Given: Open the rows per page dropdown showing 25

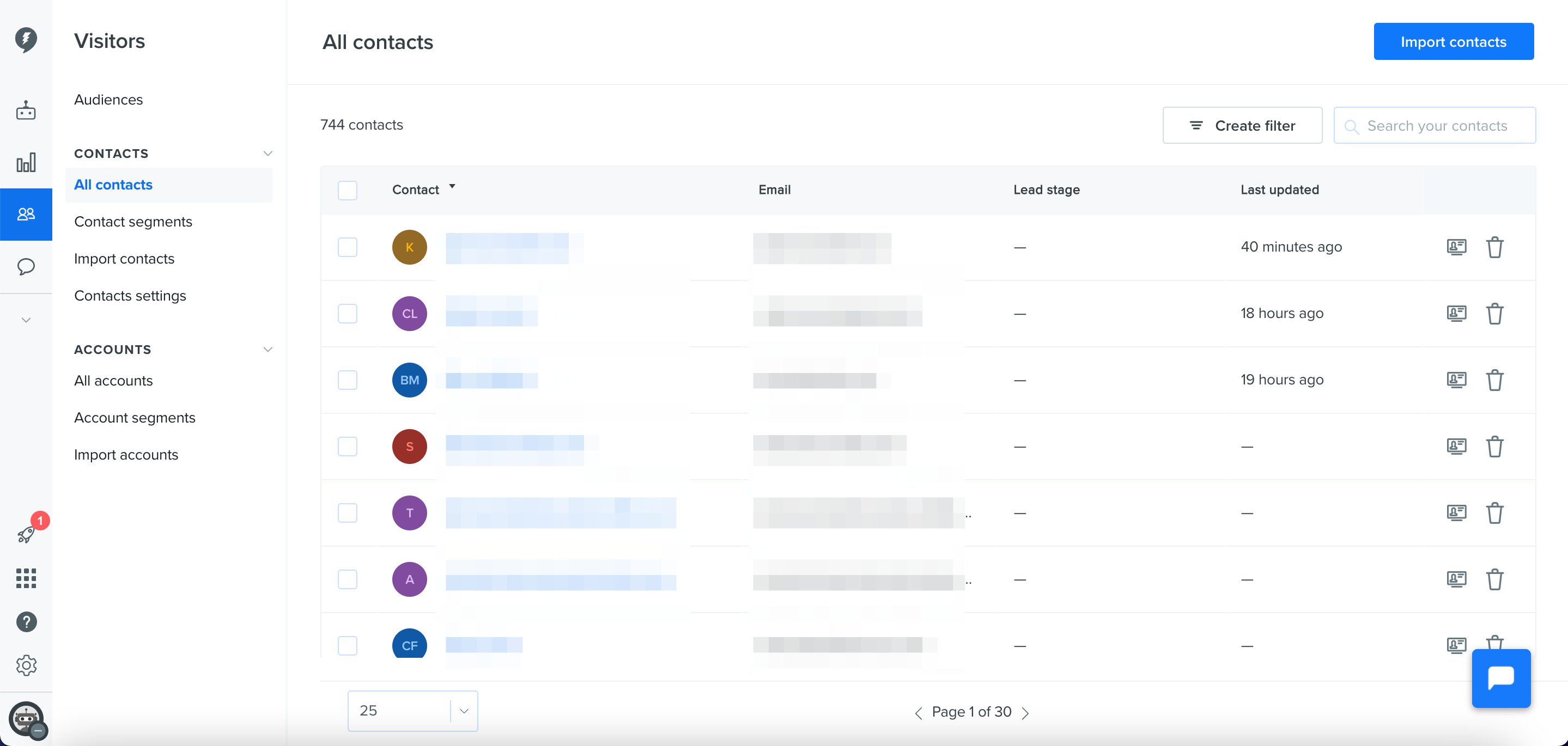Looking at the screenshot, I should tap(412, 710).
